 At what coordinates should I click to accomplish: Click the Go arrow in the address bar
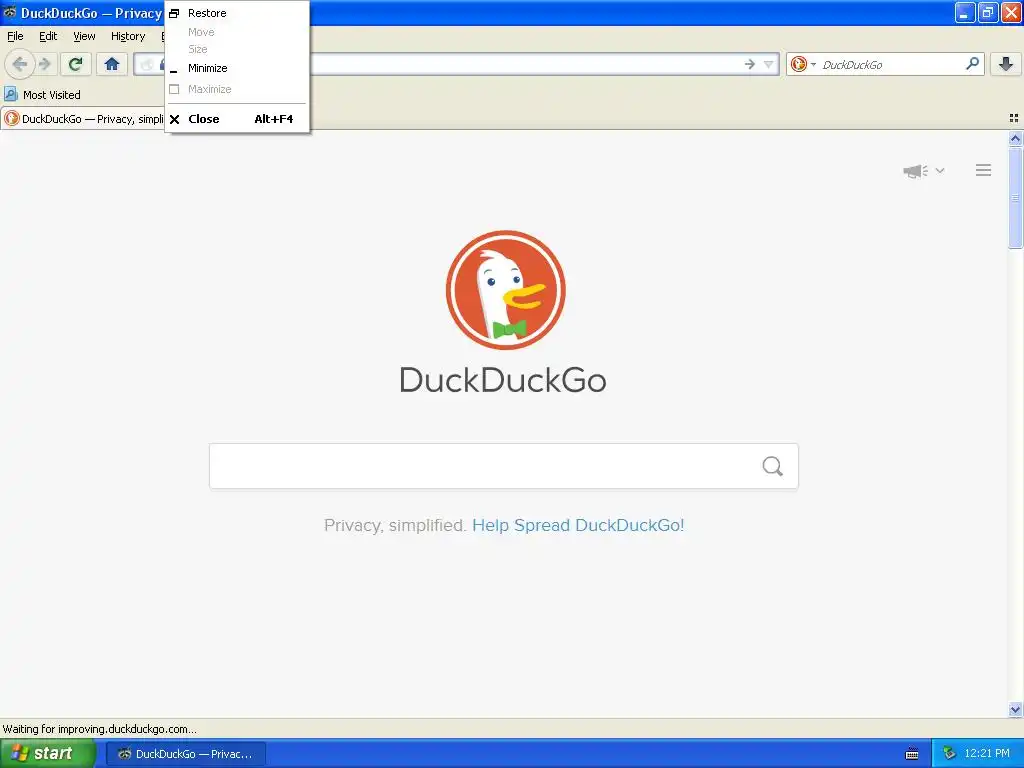[x=750, y=64]
